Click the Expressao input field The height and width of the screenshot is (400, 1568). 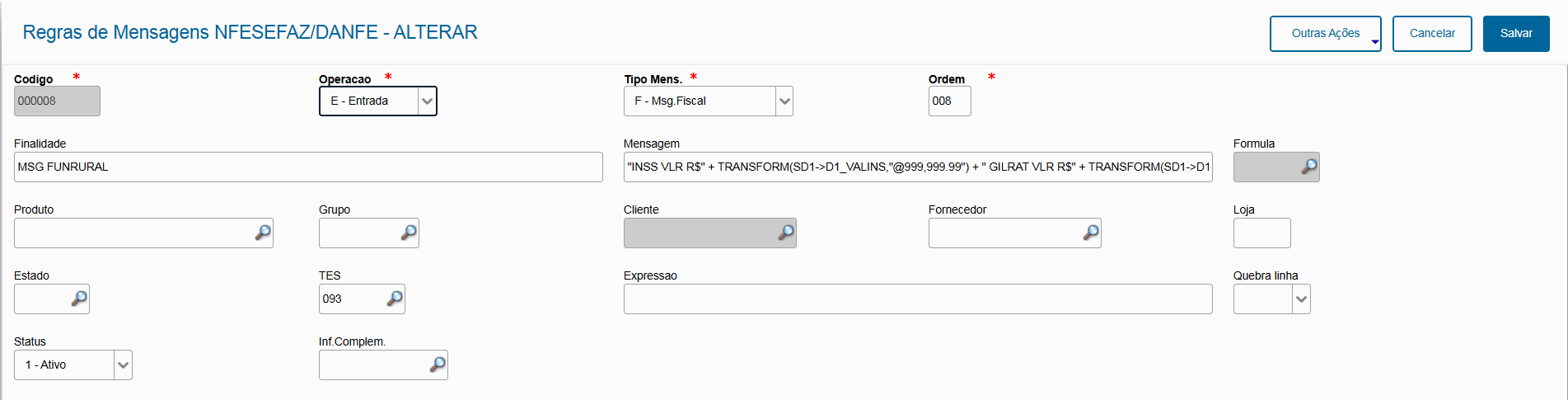[917, 299]
